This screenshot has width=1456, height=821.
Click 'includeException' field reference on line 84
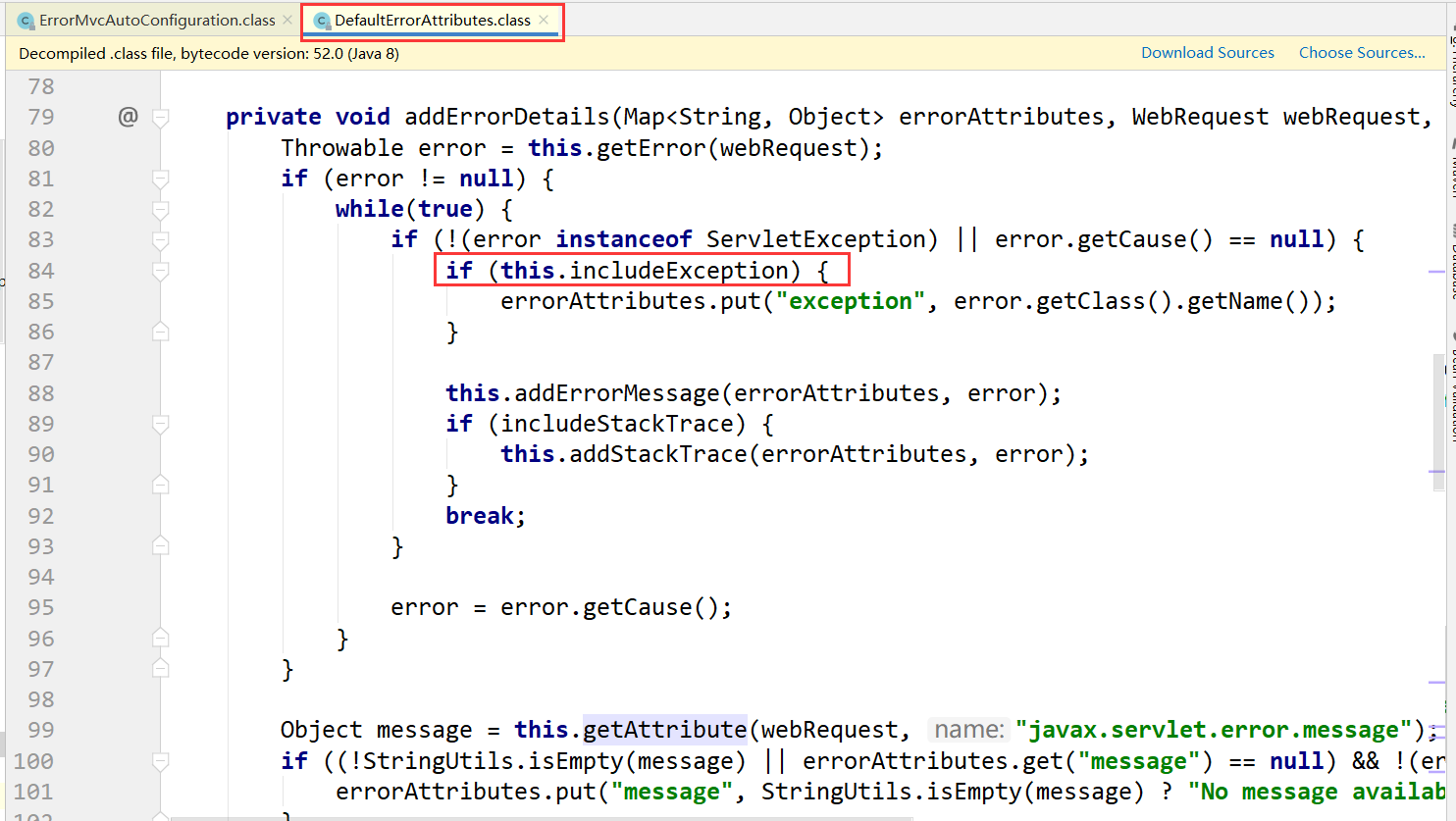pyautogui.click(x=679, y=271)
